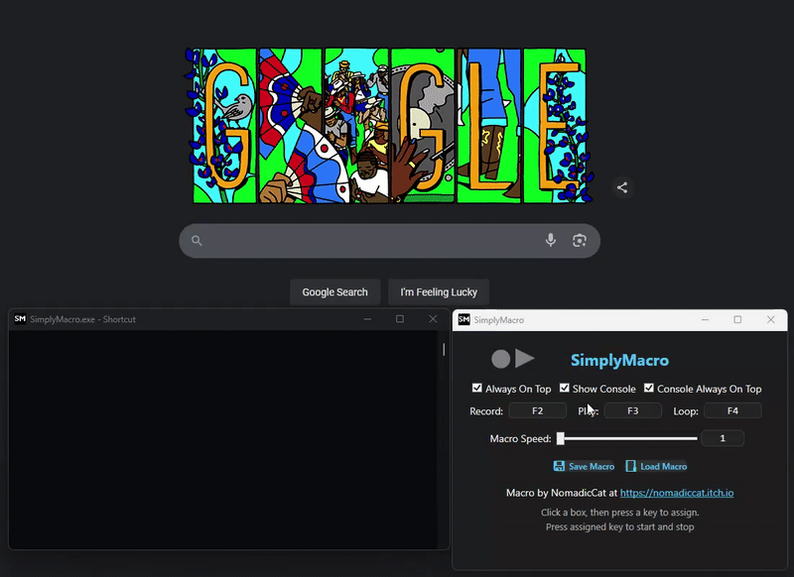Click the Macro Speed slider handle

tap(561, 438)
